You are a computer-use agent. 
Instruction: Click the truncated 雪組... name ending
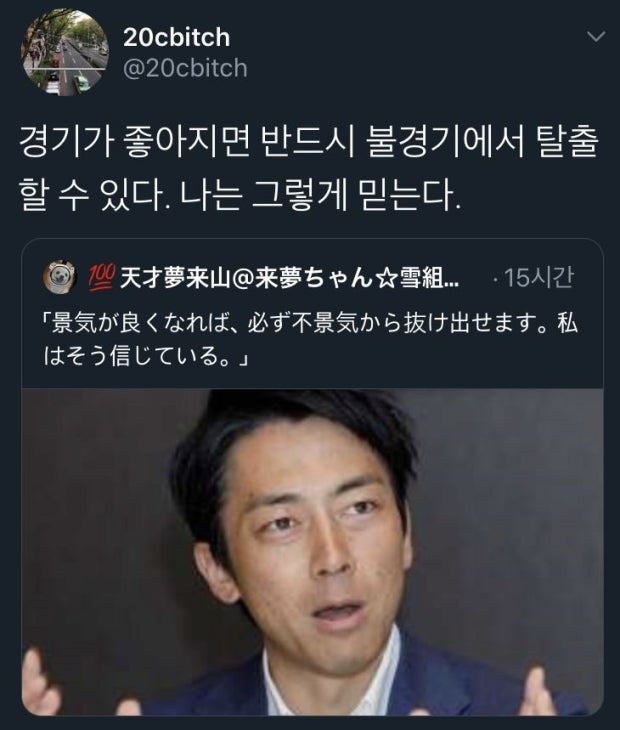click(429, 278)
